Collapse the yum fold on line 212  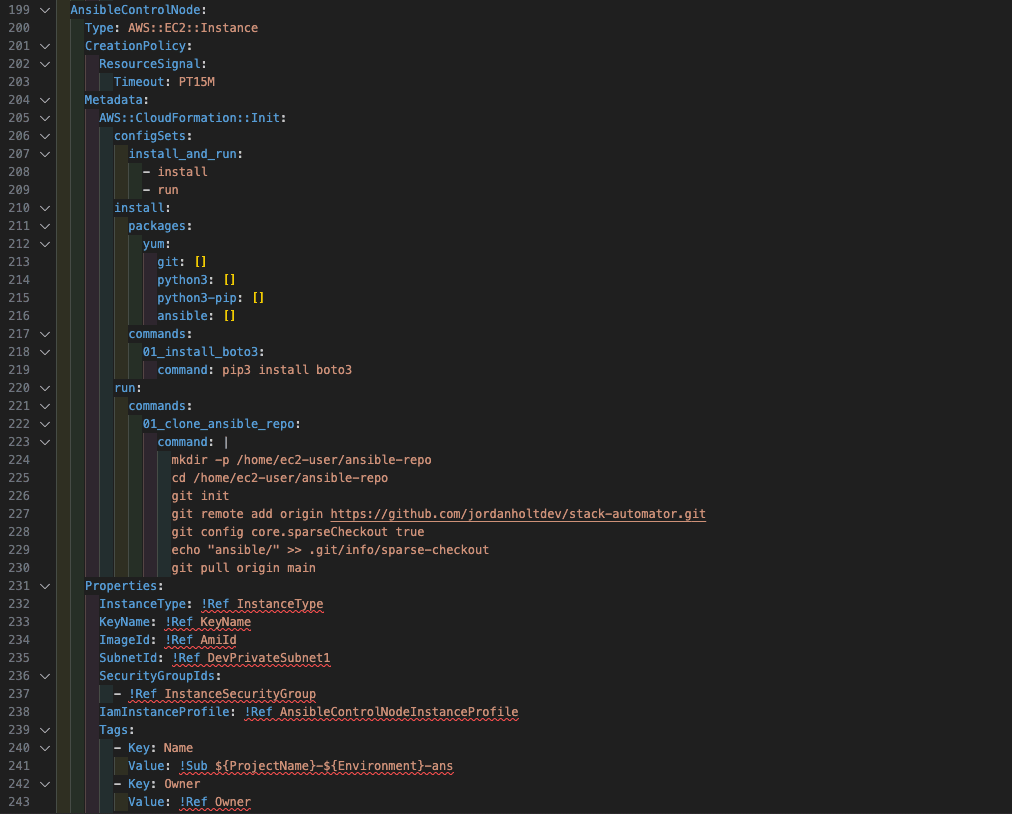[45, 244]
